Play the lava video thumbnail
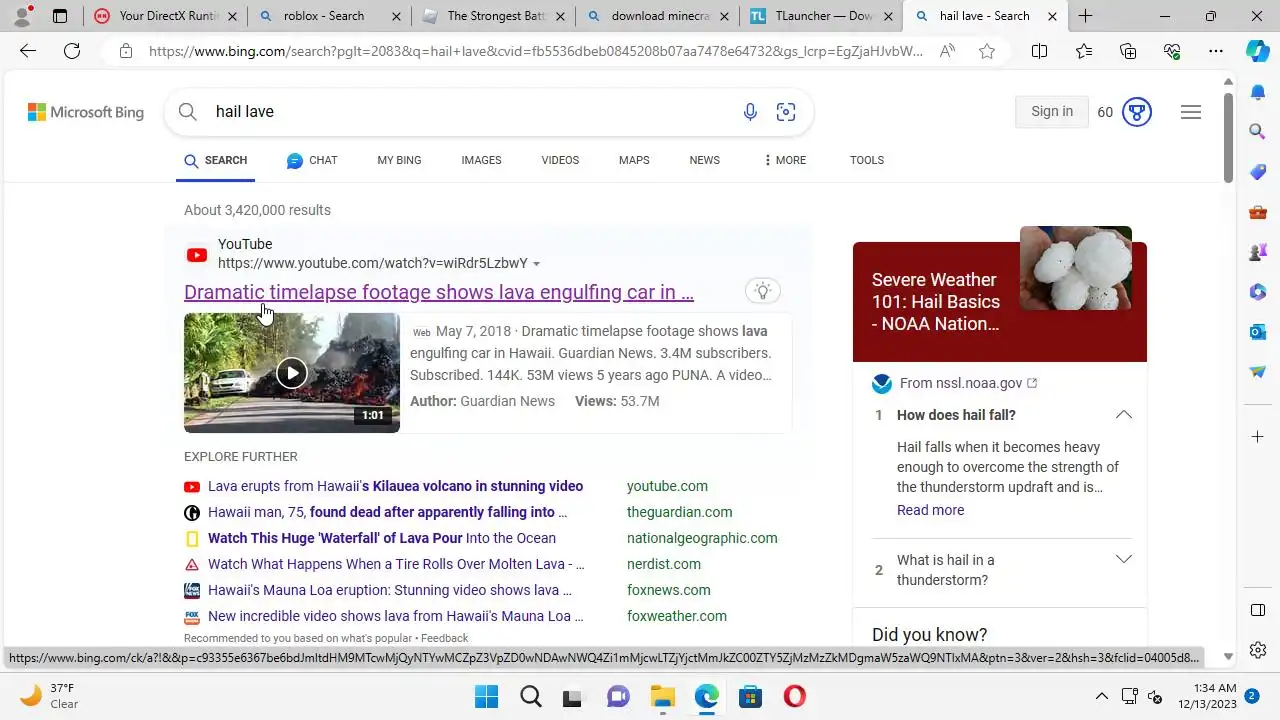 [292, 373]
